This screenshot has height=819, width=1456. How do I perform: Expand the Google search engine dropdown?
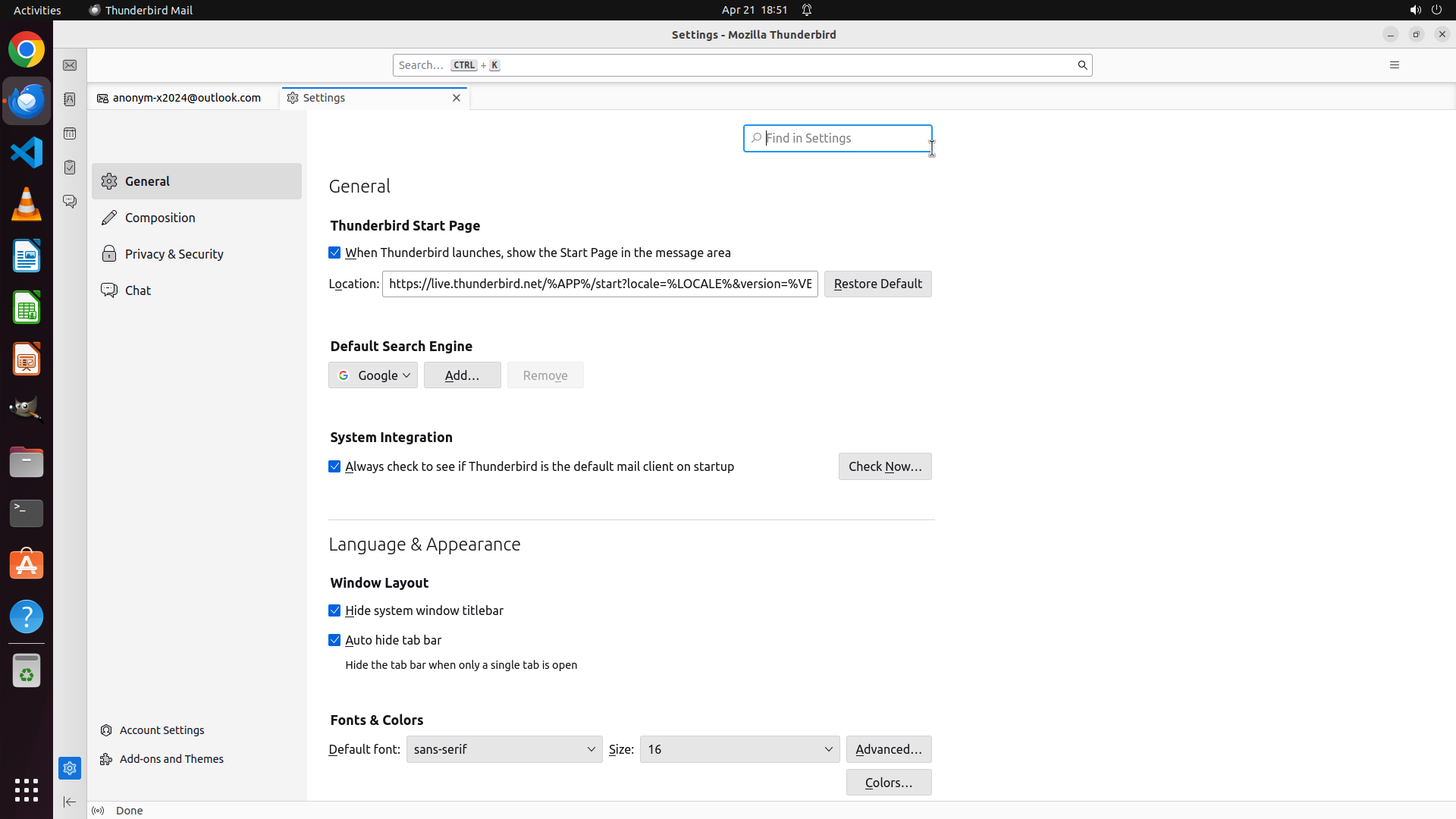pos(373,375)
